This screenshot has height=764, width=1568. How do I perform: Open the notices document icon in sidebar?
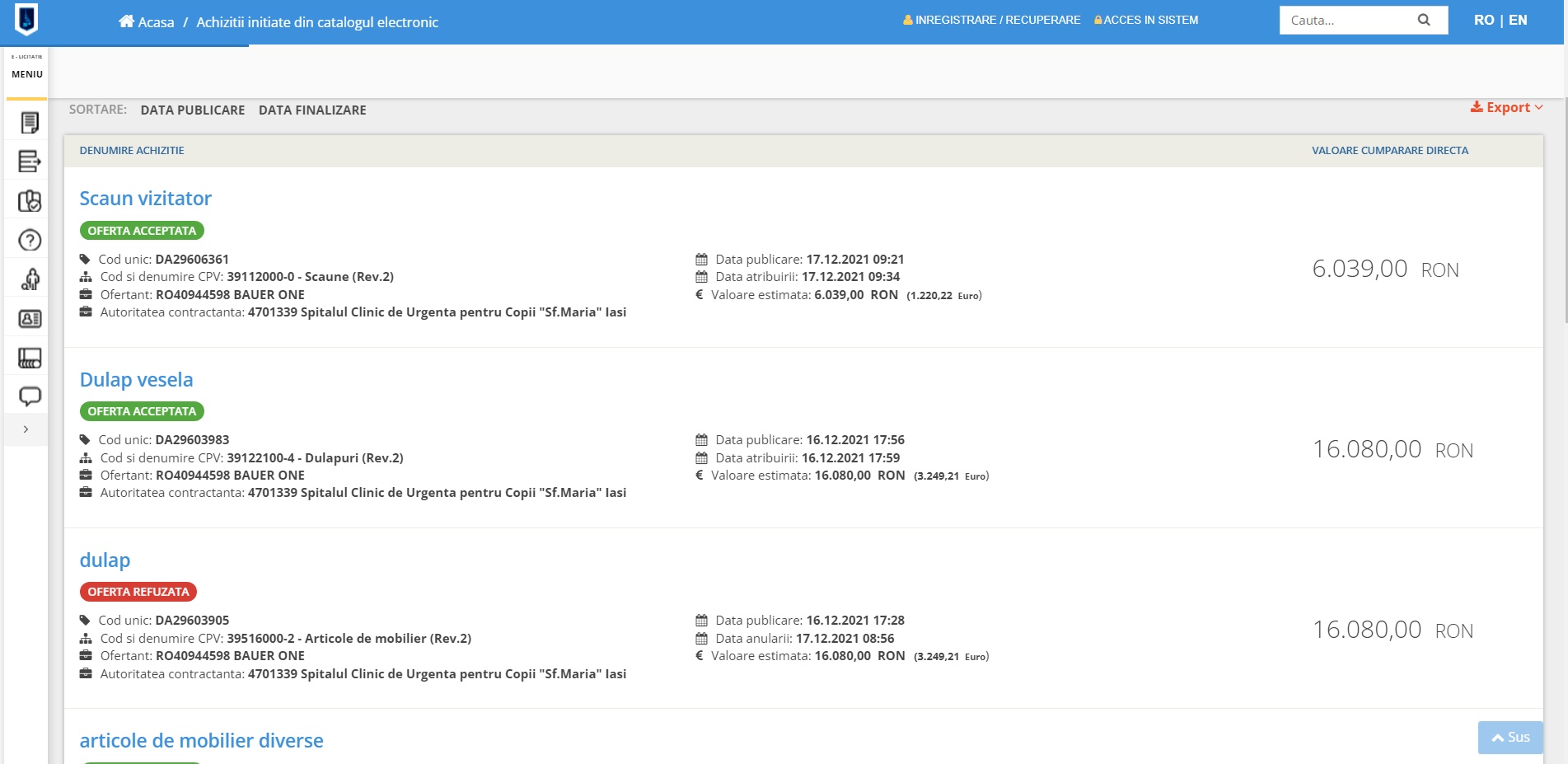pyautogui.click(x=30, y=123)
